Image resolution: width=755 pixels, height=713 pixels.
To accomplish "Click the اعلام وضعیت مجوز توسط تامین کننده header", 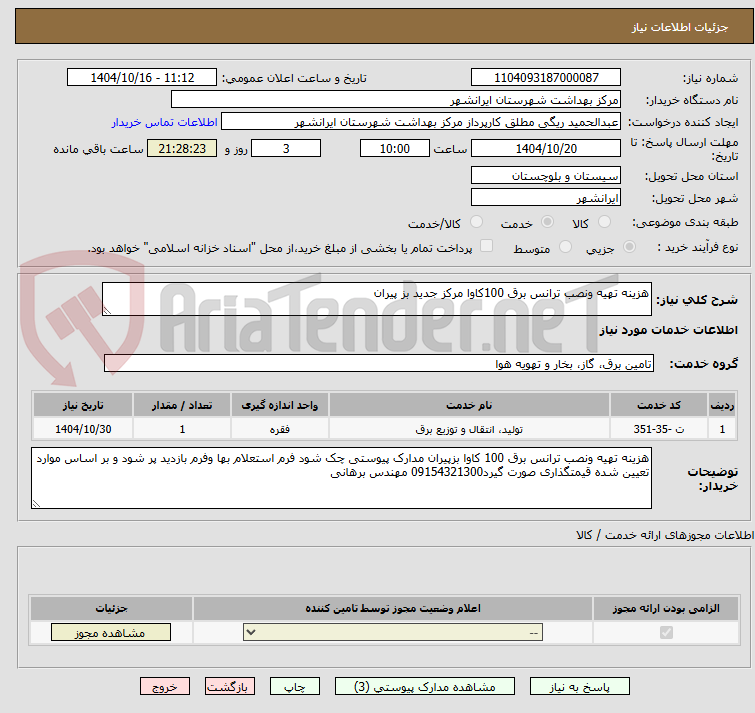I will coord(393,608).
